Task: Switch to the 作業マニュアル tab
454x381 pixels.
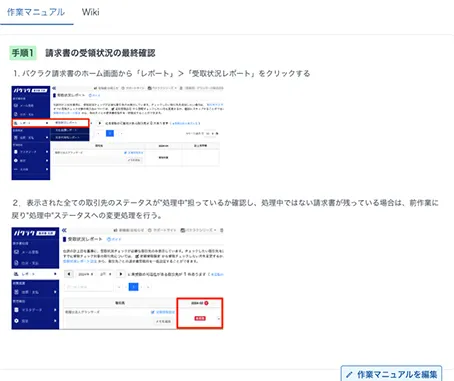Action: pos(36,12)
